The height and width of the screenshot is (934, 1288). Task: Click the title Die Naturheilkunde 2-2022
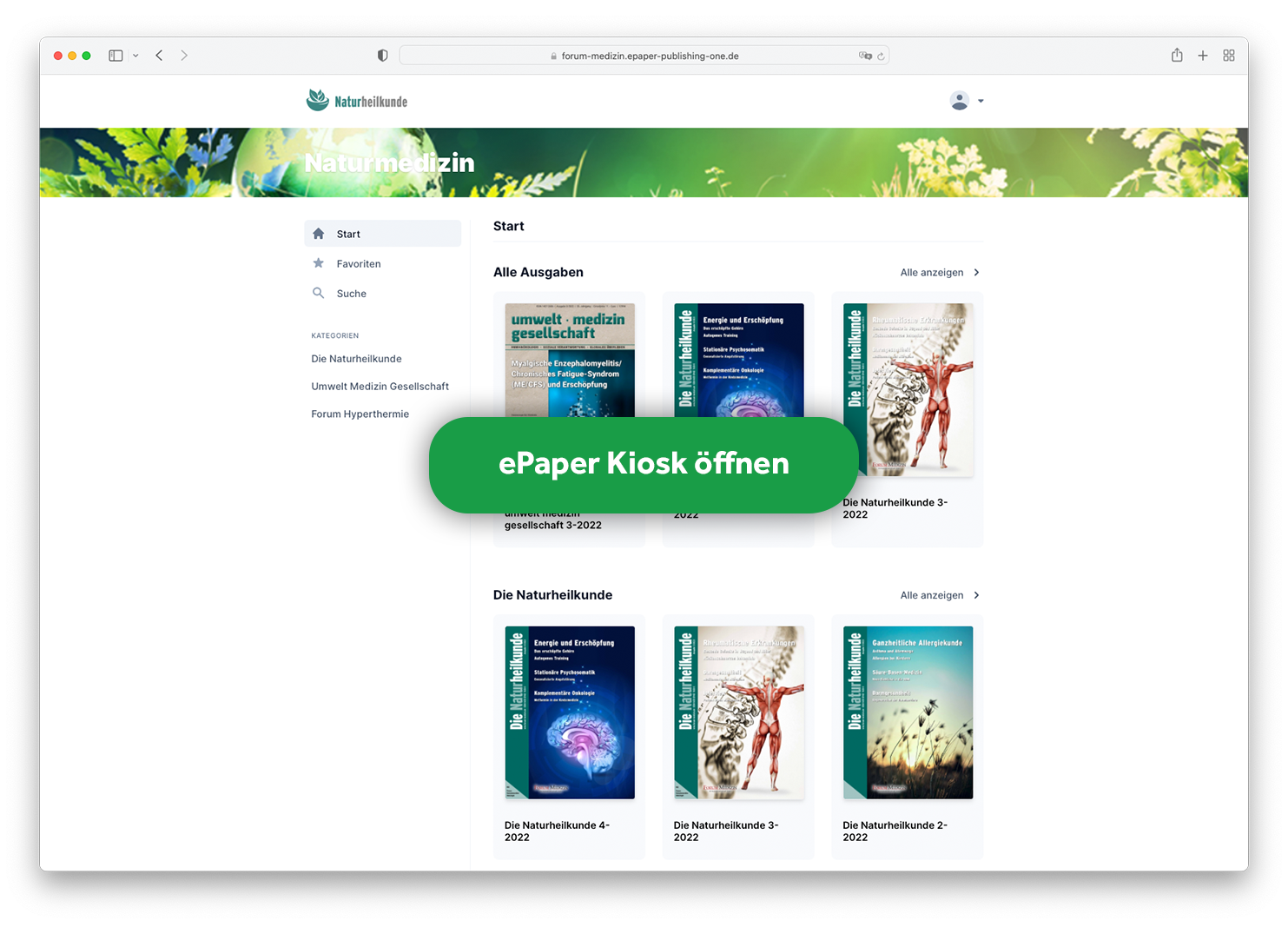pyautogui.click(x=895, y=831)
